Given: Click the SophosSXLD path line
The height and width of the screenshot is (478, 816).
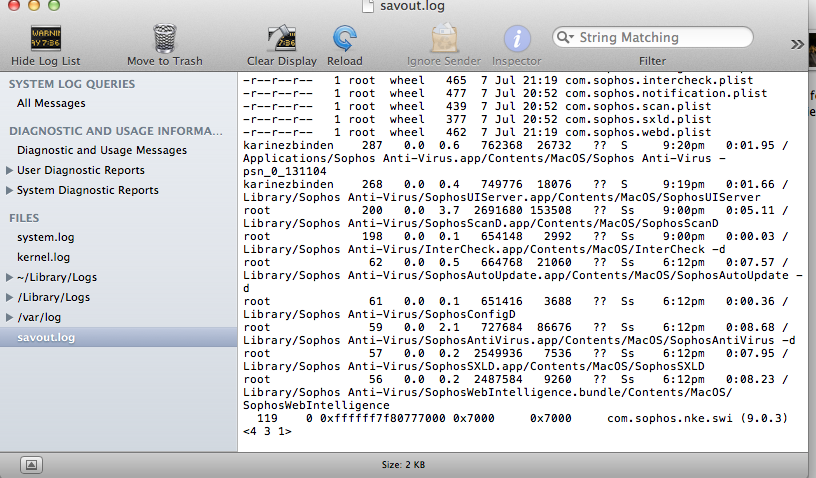Looking at the screenshot, I should pos(474,366).
